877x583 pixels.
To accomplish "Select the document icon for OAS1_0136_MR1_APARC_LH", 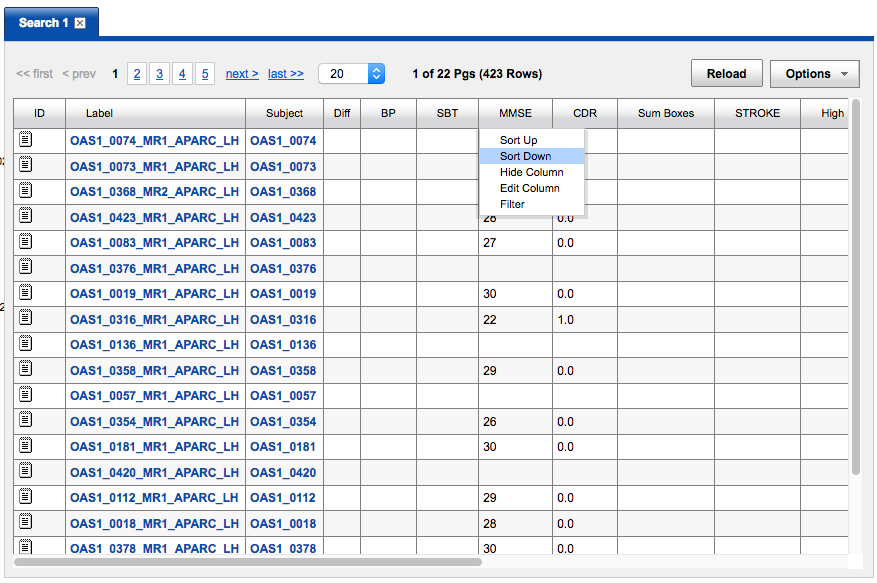I will pyautogui.click(x=26, y=344).
